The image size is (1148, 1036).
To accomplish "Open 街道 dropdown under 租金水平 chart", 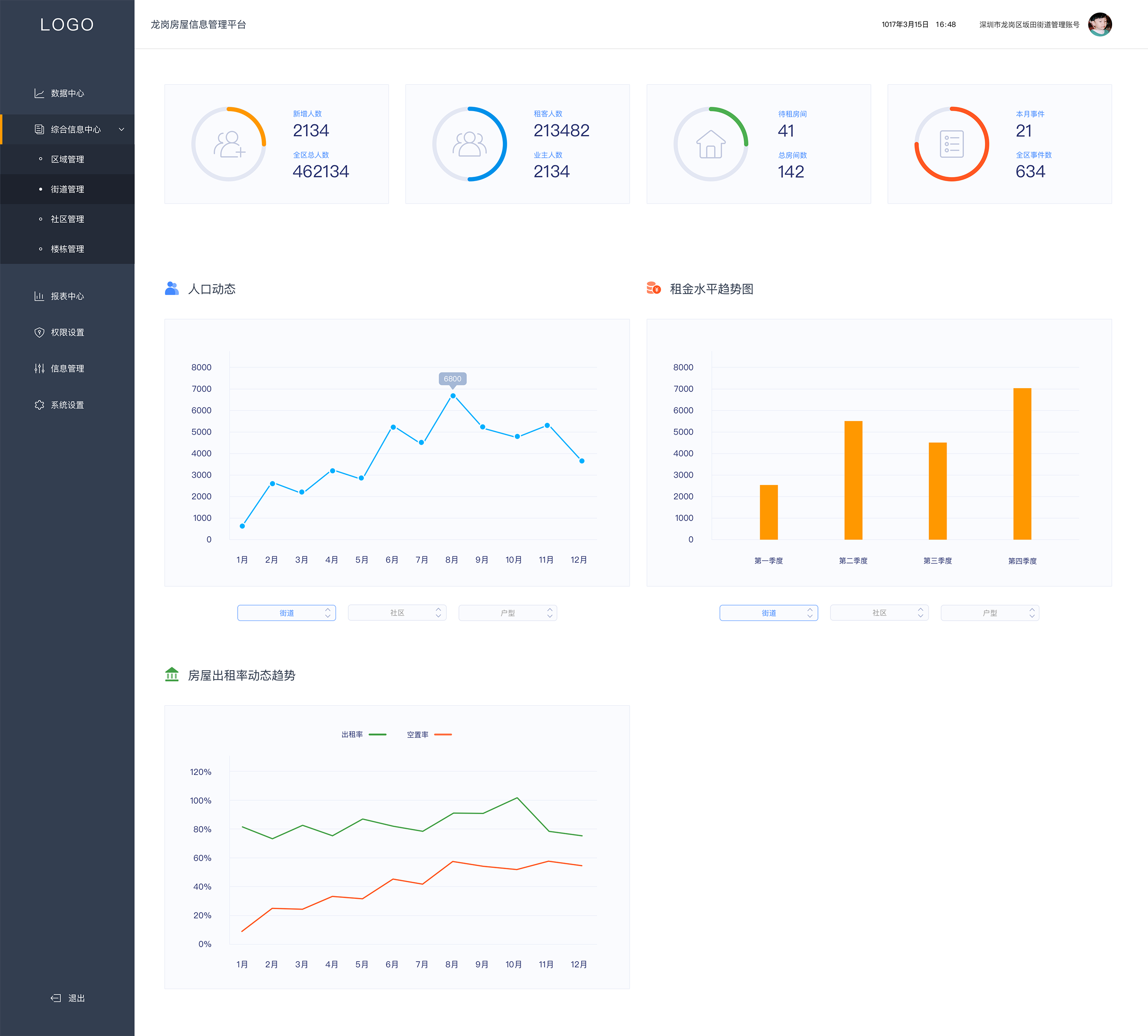I will (769, 612).
